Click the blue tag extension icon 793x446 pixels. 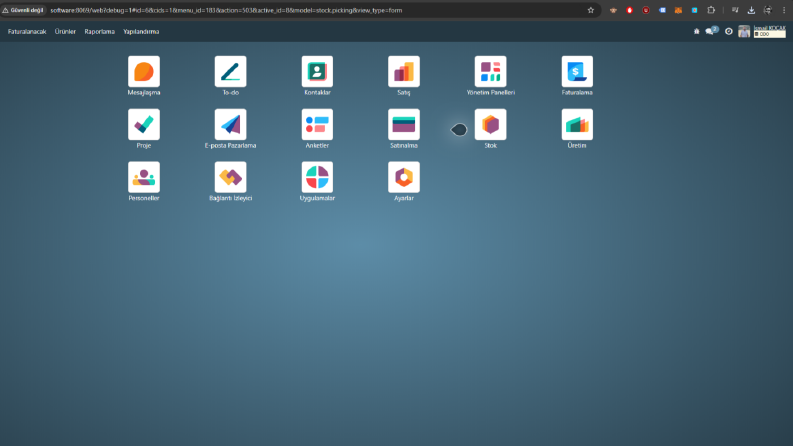pyautogui.click(x=662, y=10)
